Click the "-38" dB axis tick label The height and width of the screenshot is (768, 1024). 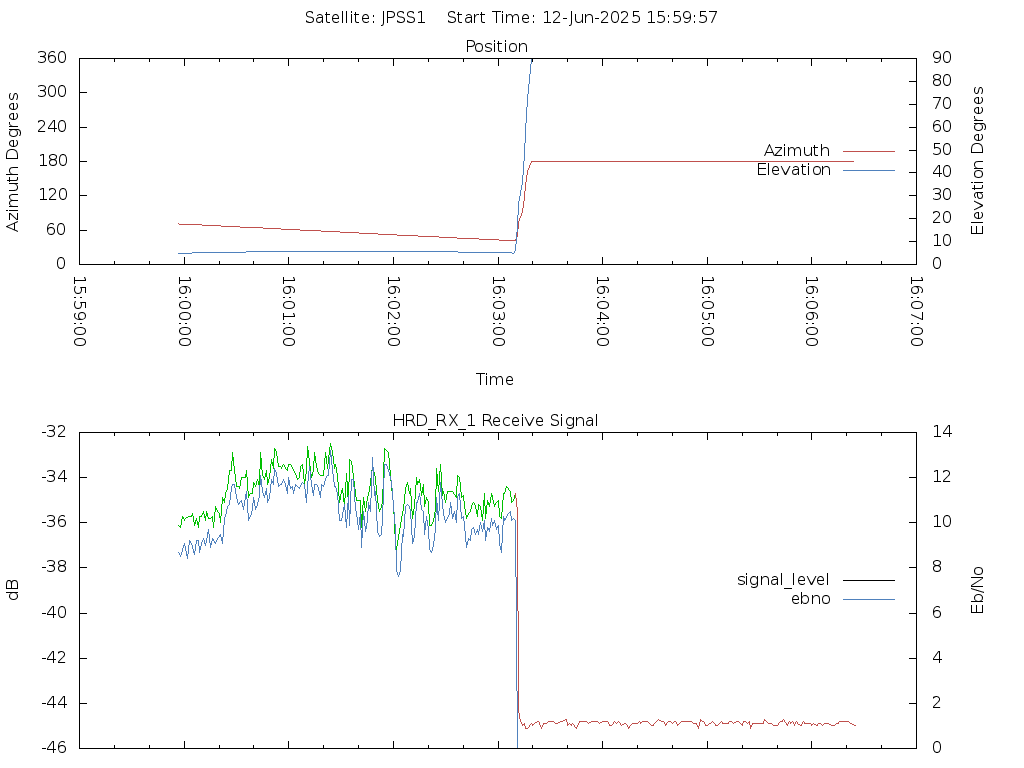(x=54, y=568)
